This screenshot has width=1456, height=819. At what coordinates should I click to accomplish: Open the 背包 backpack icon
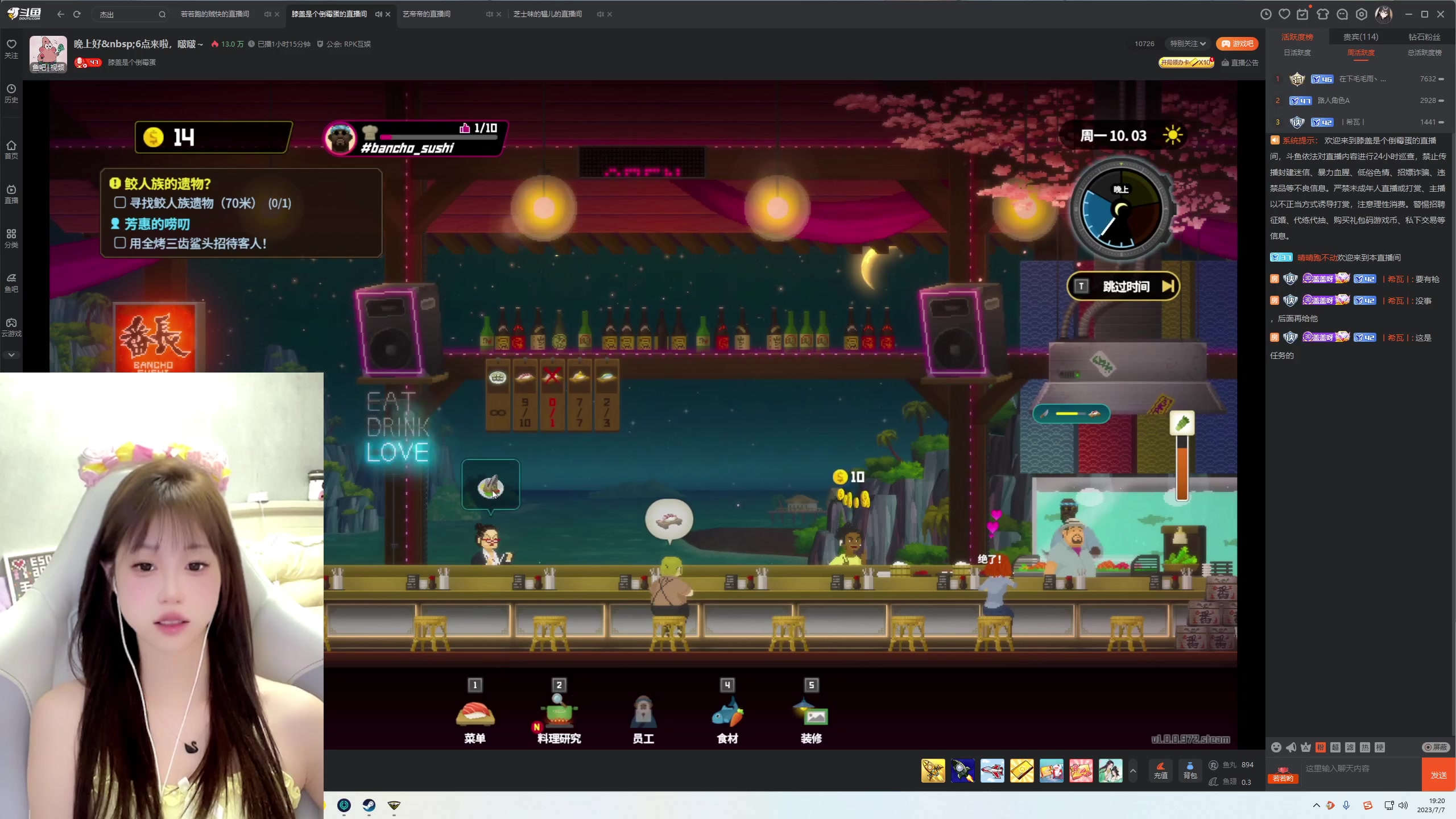1190,771
